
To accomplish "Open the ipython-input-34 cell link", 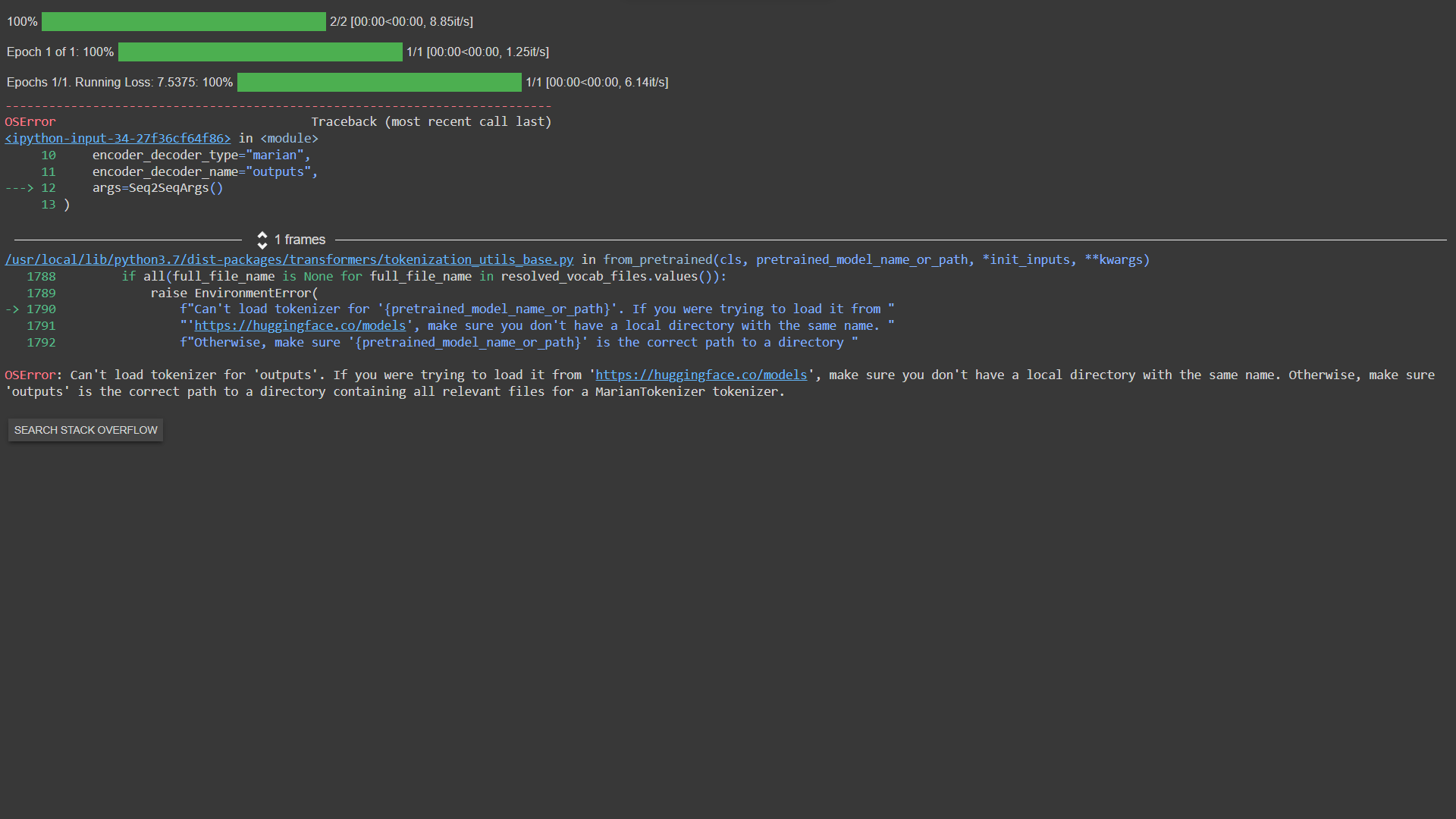I will tap(117, 138).
